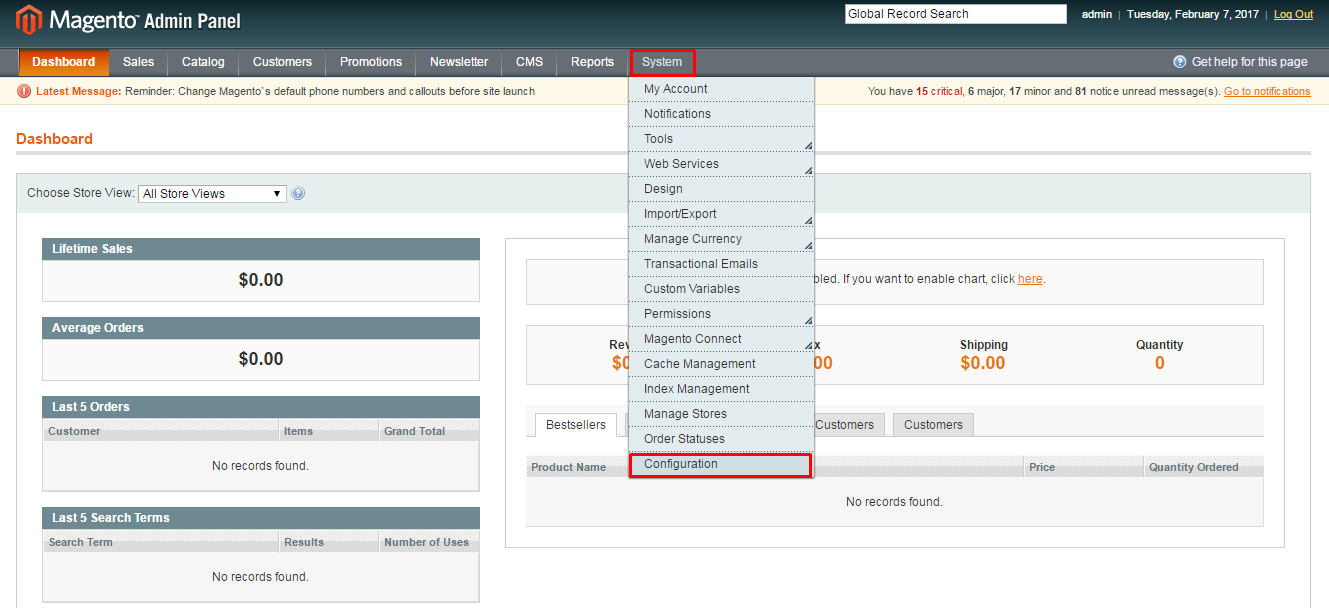Follow the Go to notifications link
1329x608 pixels.
1267,91
